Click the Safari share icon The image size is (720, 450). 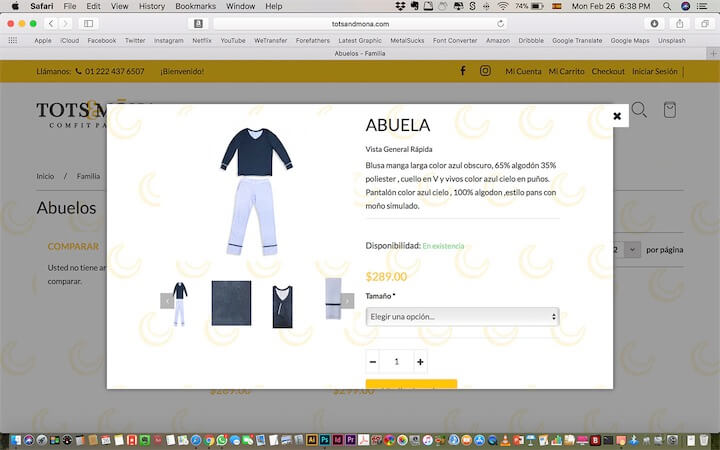(680, 23)
